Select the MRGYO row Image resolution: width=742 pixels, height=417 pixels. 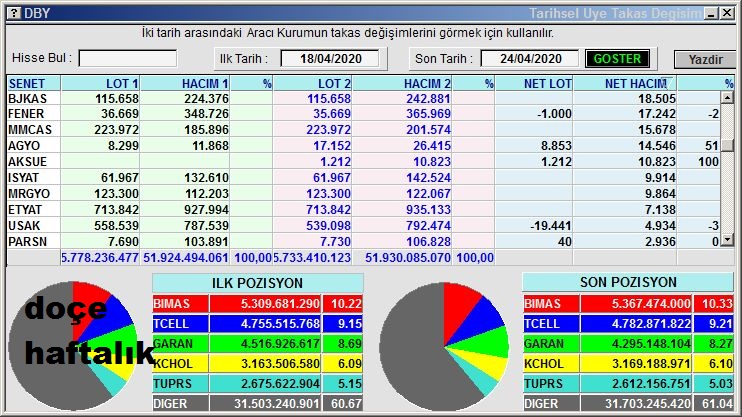[363, 194]
